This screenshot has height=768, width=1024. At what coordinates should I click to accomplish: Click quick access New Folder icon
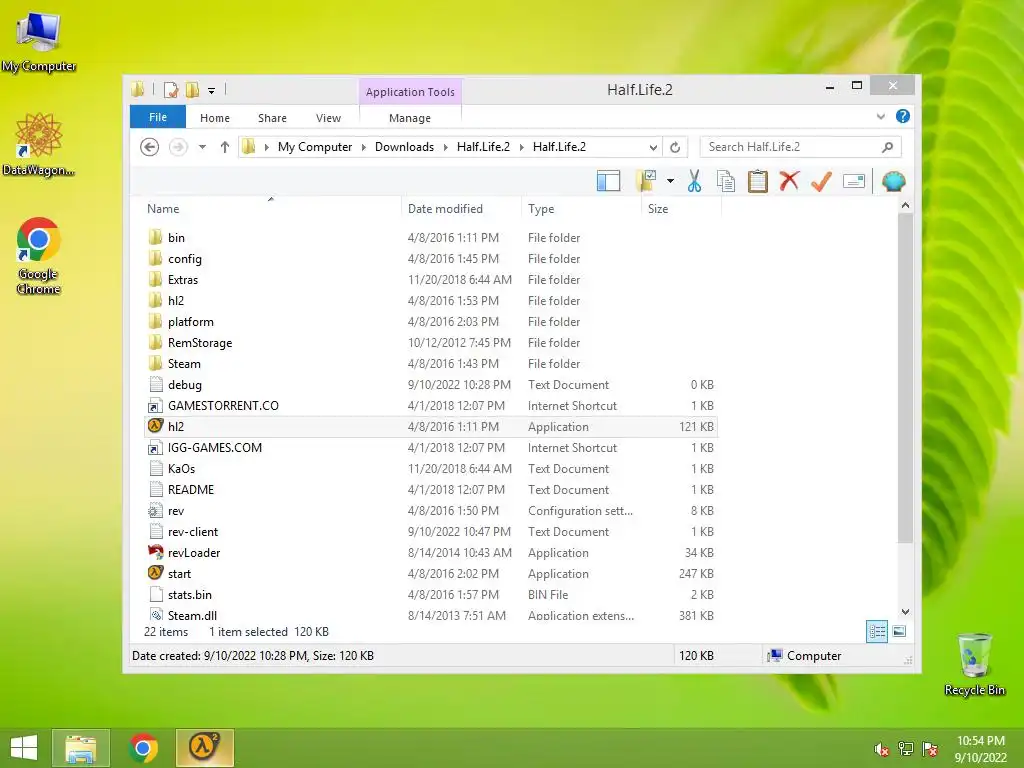click(x=193, y=89)
